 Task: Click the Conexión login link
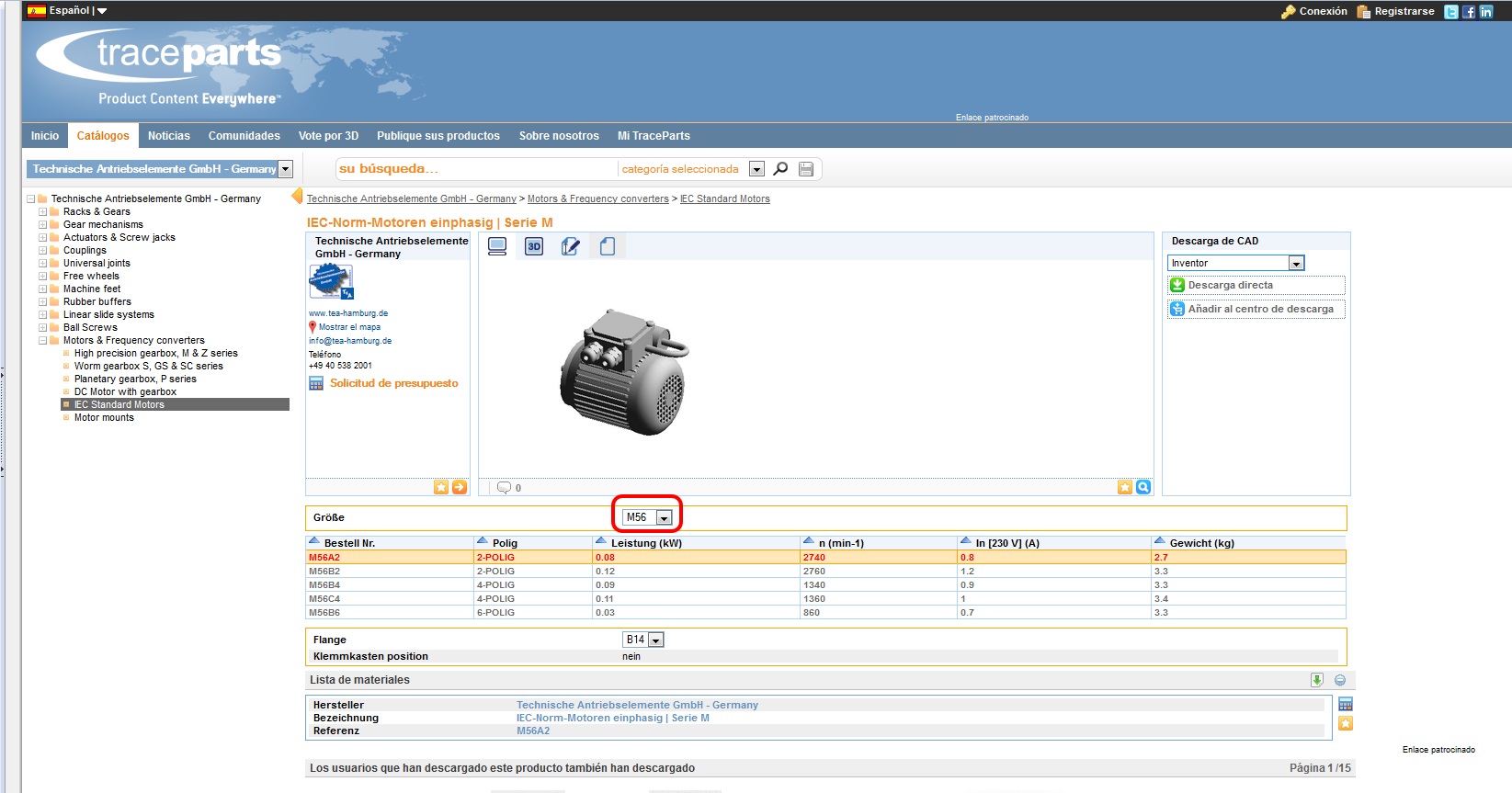coord(1323,12)
